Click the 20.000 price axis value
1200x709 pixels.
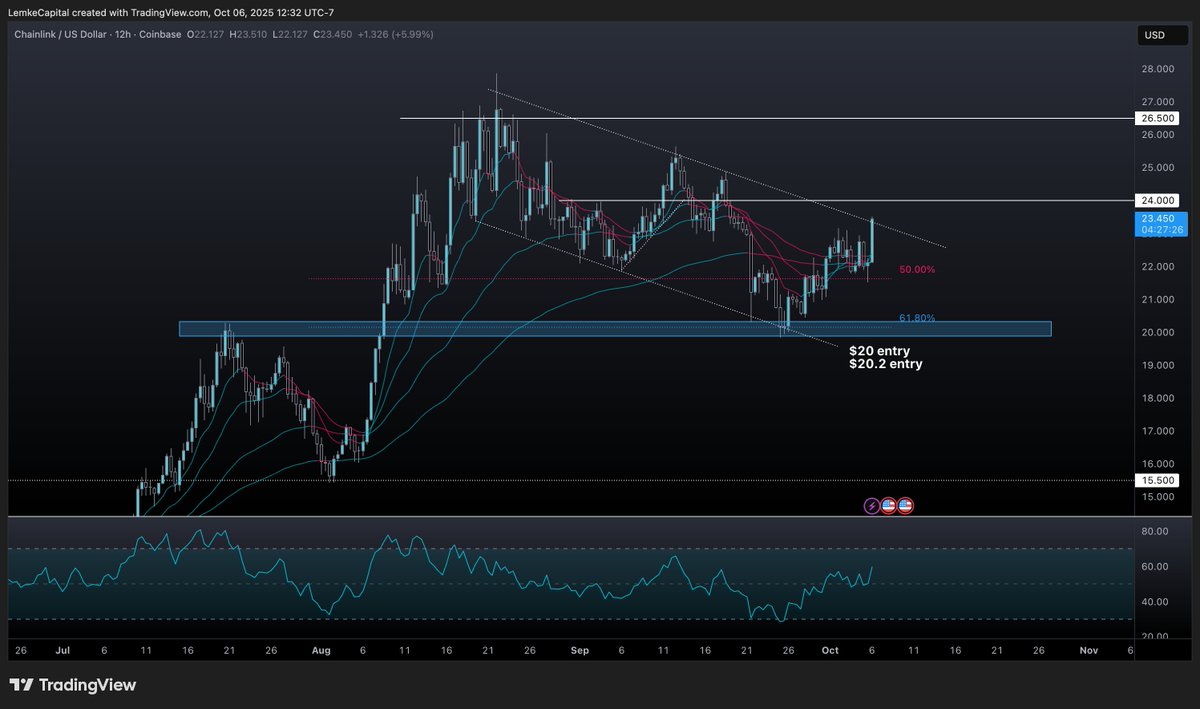click(x=1158, y=333)
